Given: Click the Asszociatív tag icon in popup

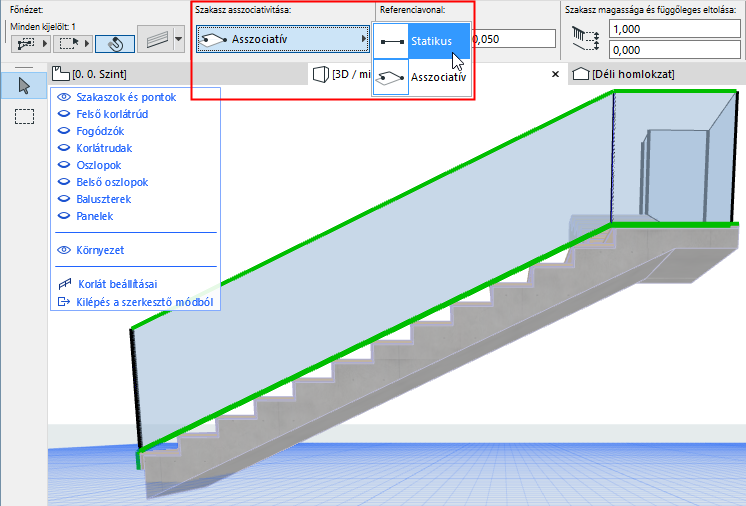Looking at the screenshot, I should 391,77.
